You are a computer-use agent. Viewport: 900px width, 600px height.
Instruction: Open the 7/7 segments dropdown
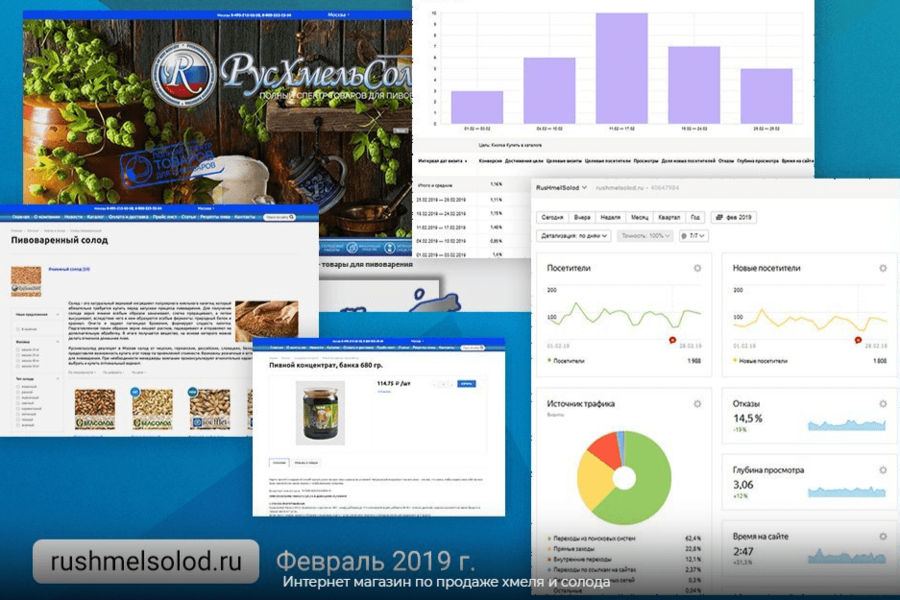[693, 235]
